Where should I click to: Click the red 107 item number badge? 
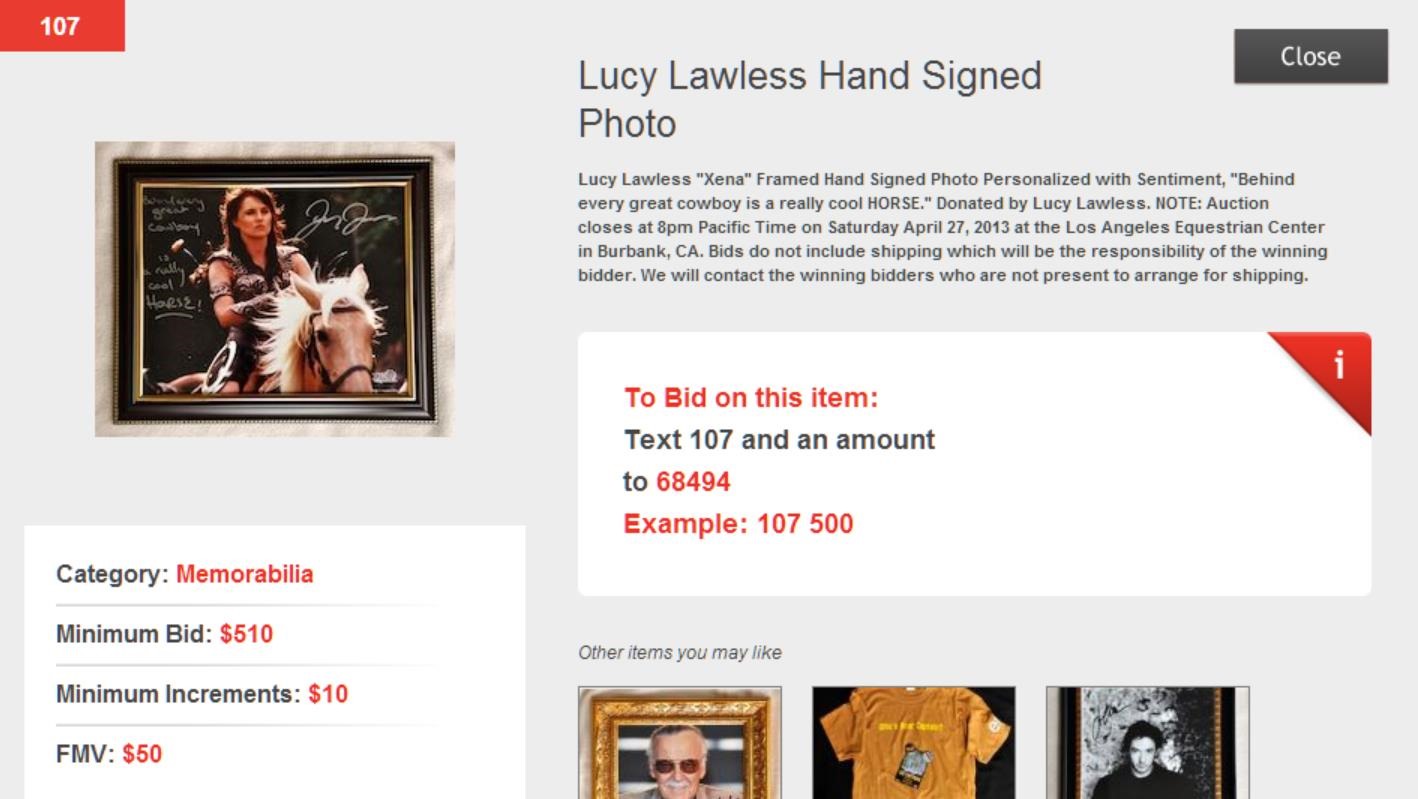pos(62,25)
